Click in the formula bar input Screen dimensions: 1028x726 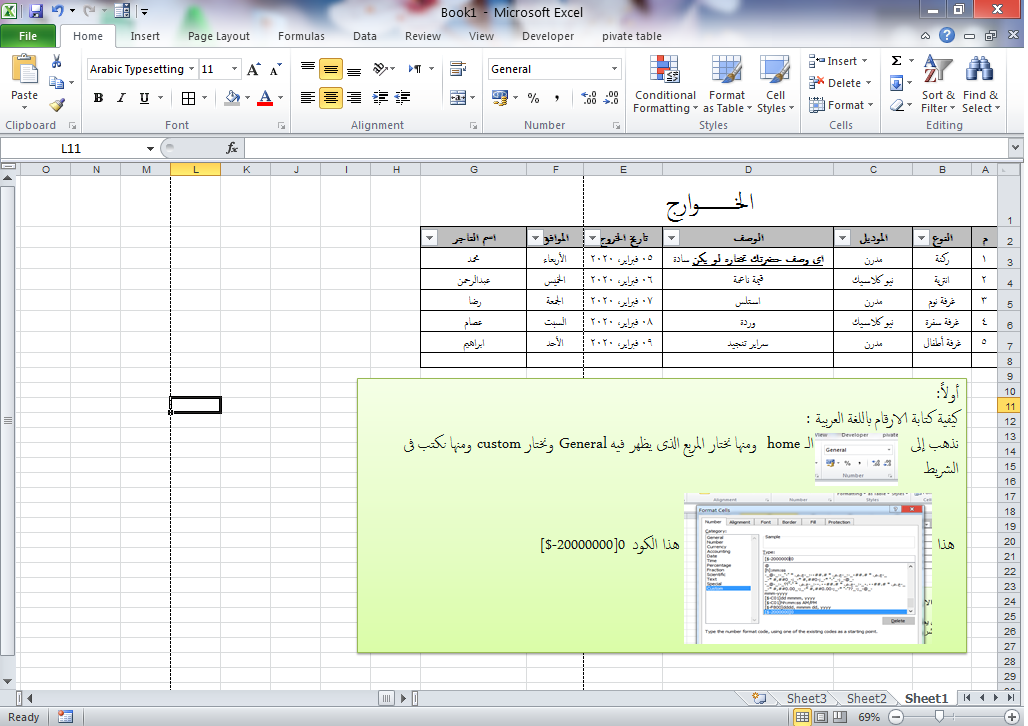(626, 148)
